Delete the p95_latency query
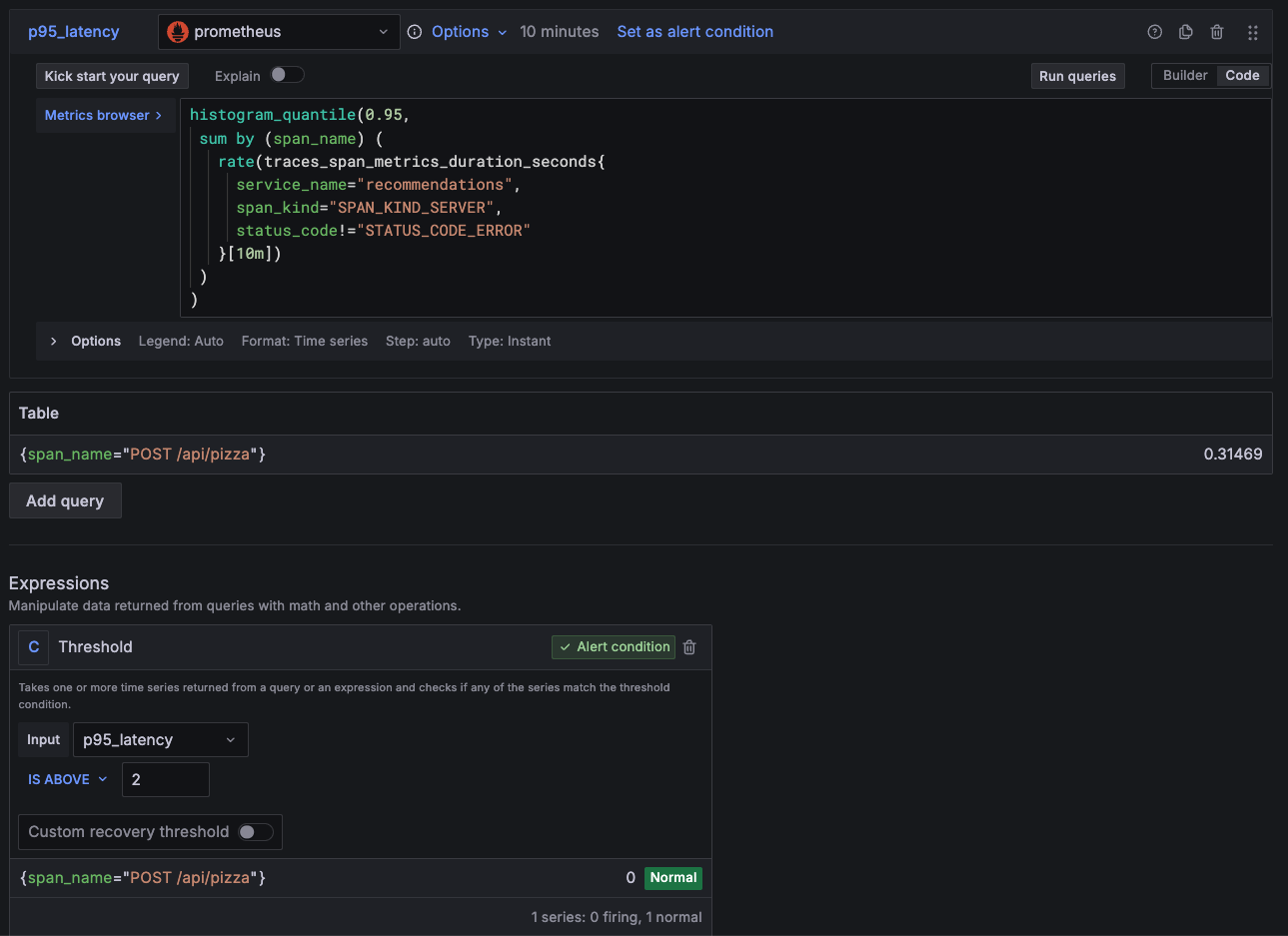Viewport: 1288px width, 936px height. pos(1216,31)
